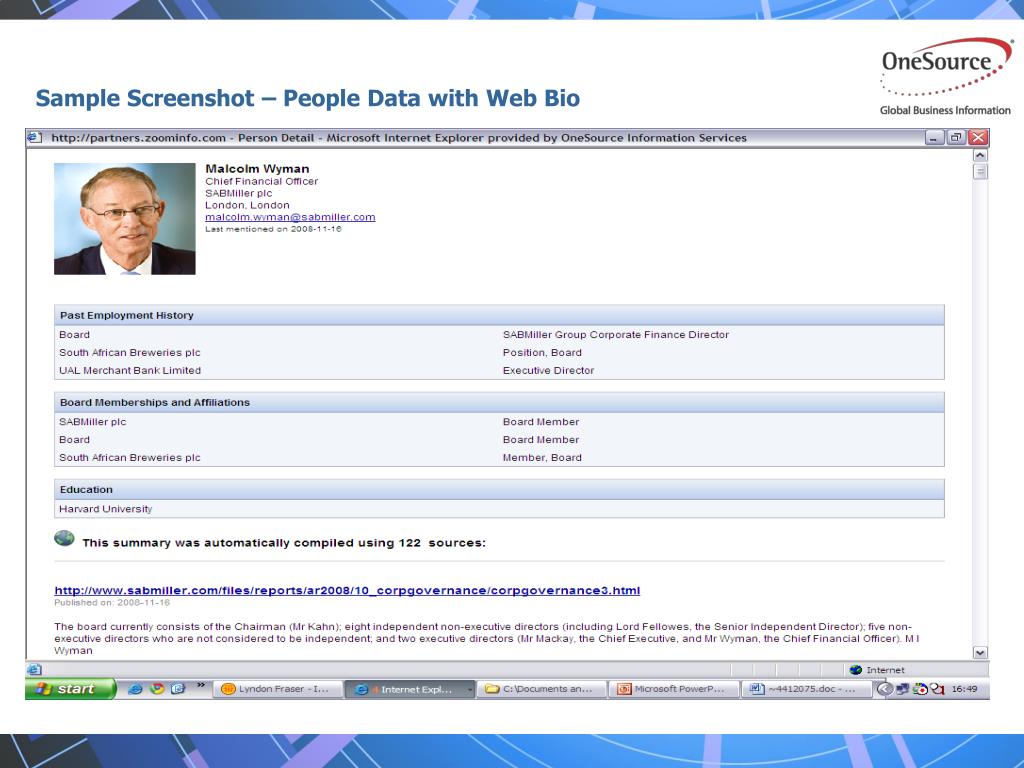Click 'Member, Board' cell
The image size is (1024, 768).
(542, 458)
